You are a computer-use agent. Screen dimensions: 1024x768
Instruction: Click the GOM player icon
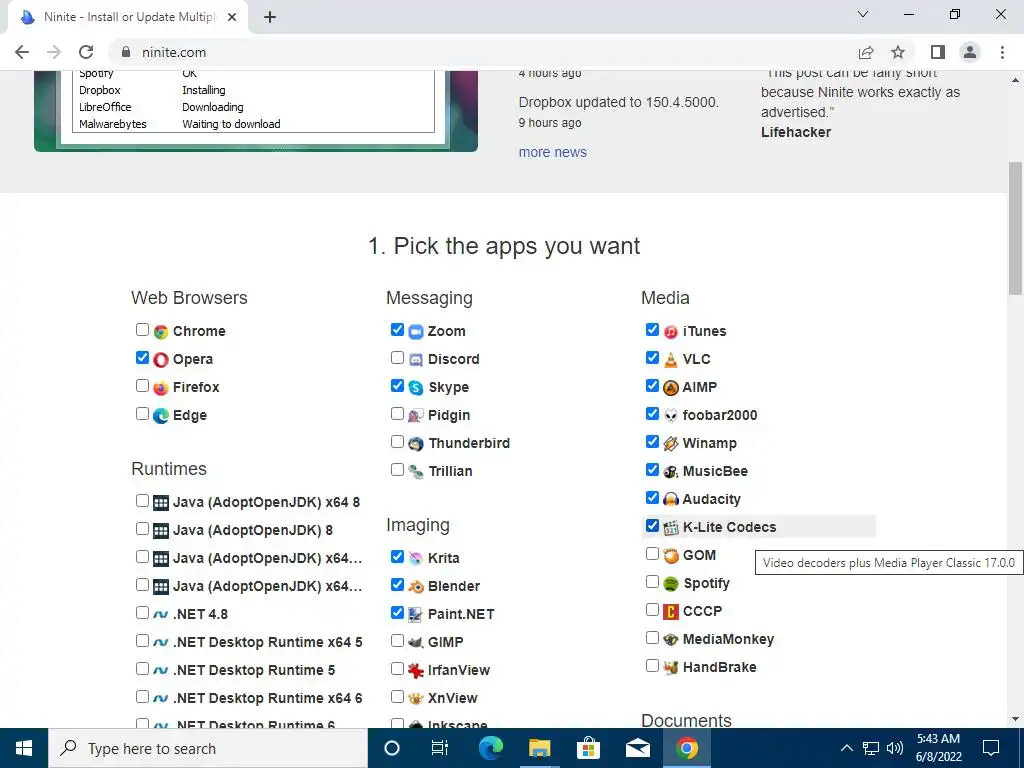(x=671, y=556)
